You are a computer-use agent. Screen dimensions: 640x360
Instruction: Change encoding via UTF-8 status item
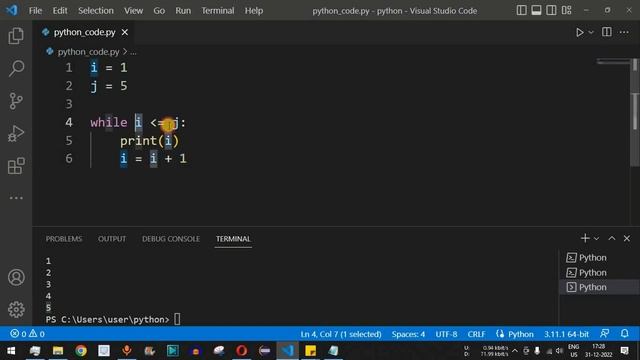[446, 334]
